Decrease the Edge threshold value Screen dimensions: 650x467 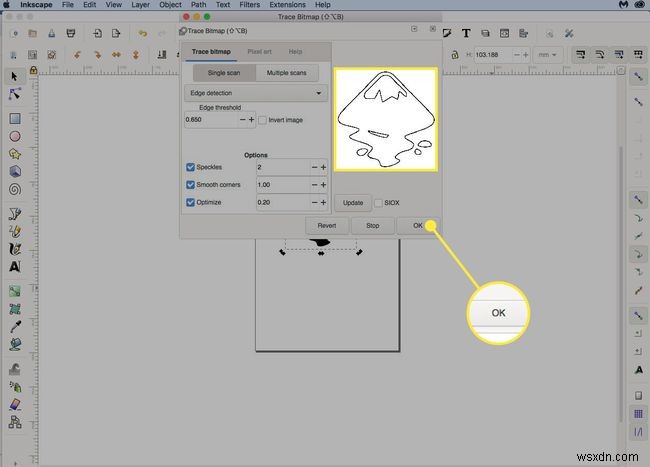coord(243,120)
